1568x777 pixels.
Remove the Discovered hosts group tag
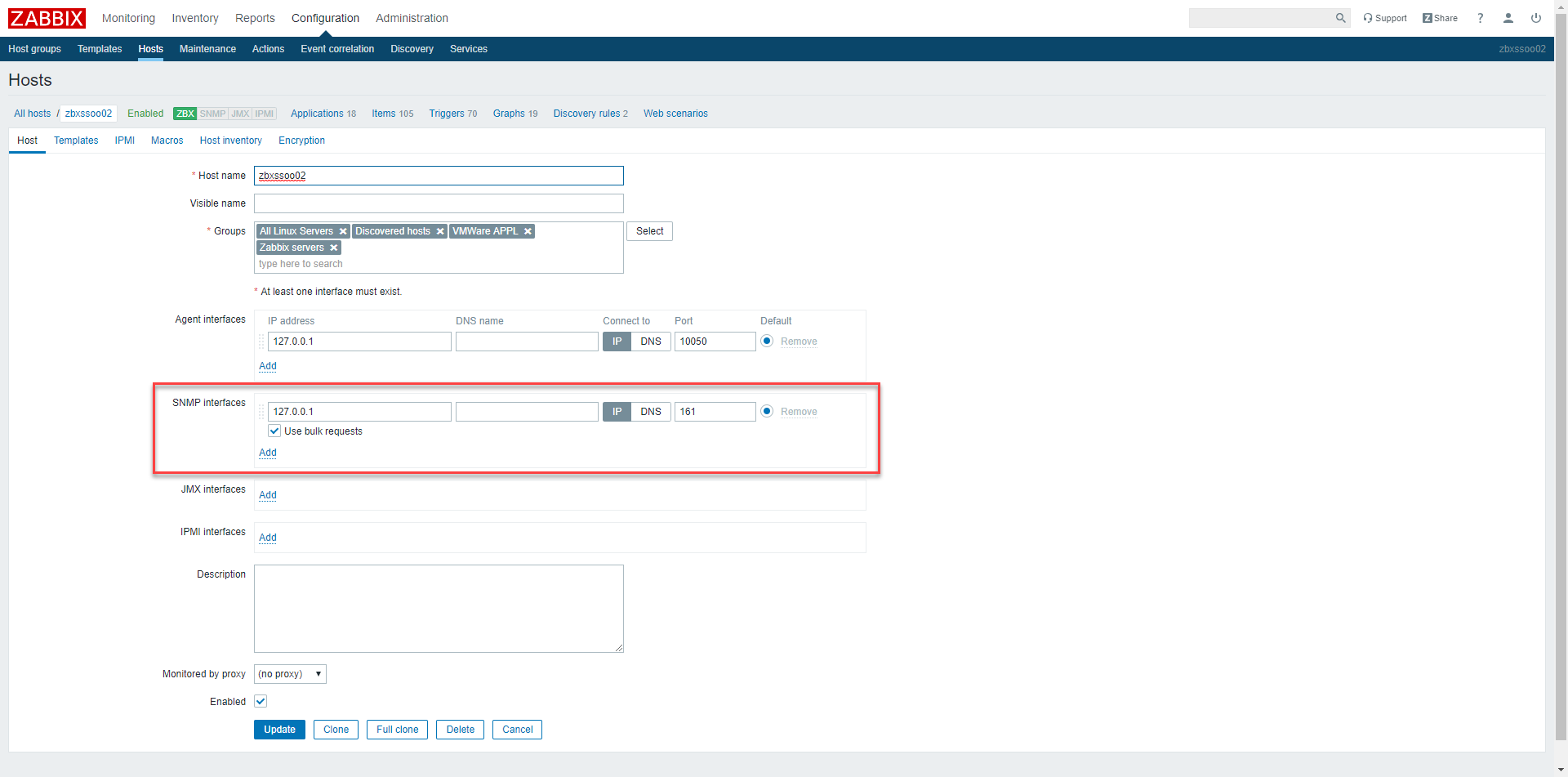pyautogui.click(x=440, y=231)
